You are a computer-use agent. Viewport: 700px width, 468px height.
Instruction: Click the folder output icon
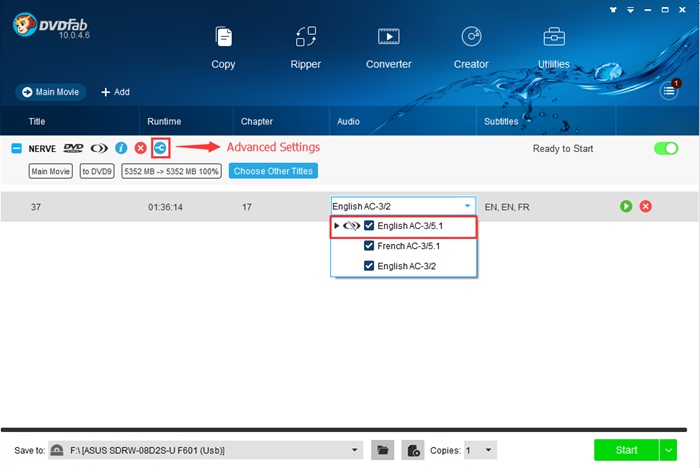tap(383, 450)
